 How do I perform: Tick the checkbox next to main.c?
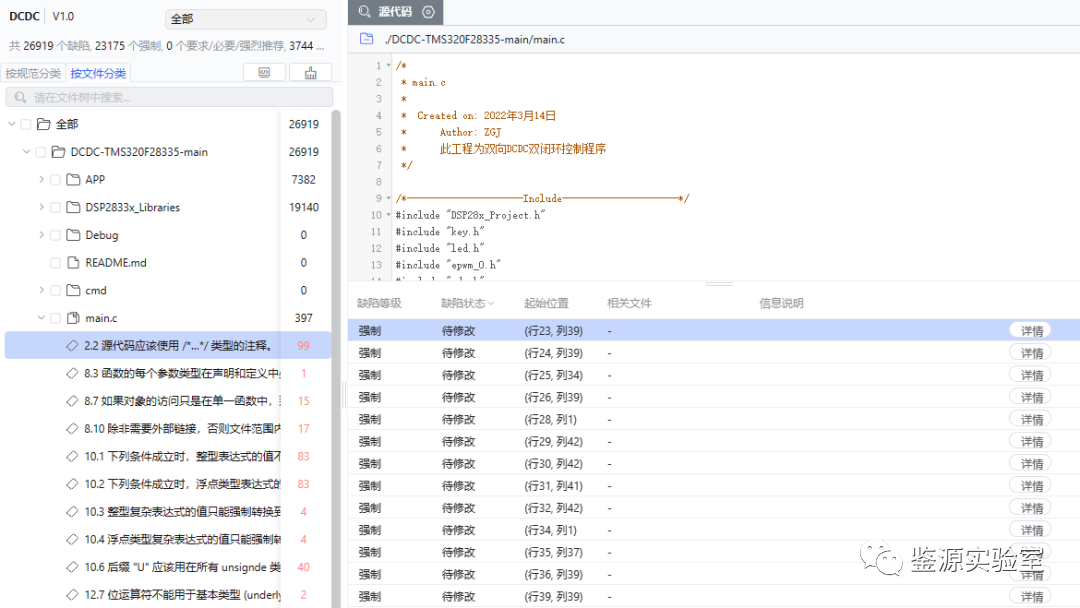(x=55, y=318)
